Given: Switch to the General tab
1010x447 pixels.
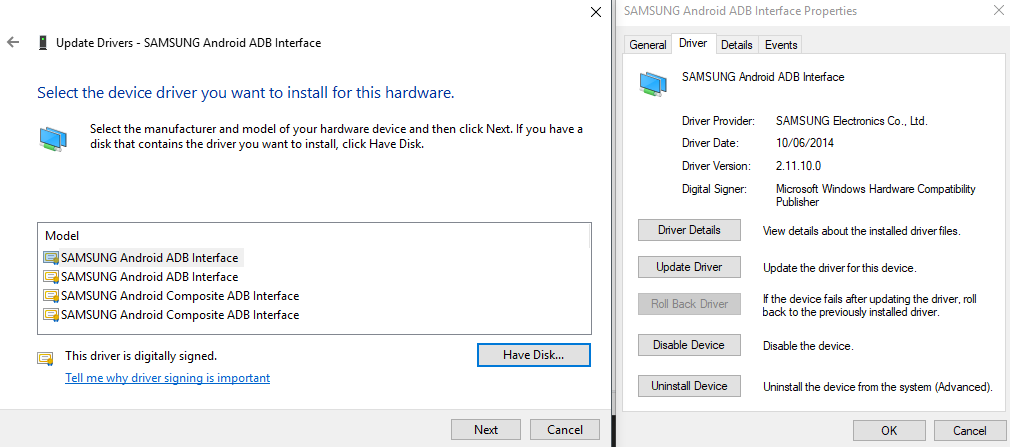Looking at the screenshot, I should pyautogui.click(x=648, y=45).
